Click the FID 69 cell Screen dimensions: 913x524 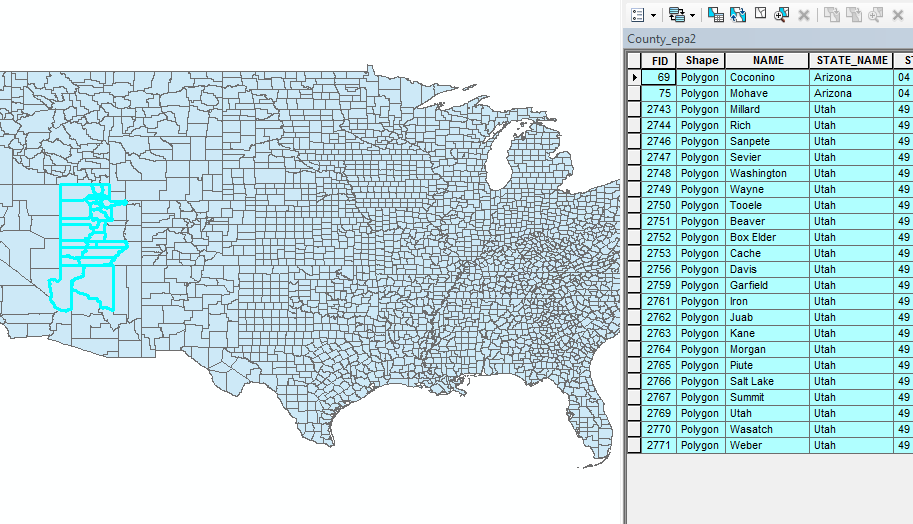tap(659, 77)
